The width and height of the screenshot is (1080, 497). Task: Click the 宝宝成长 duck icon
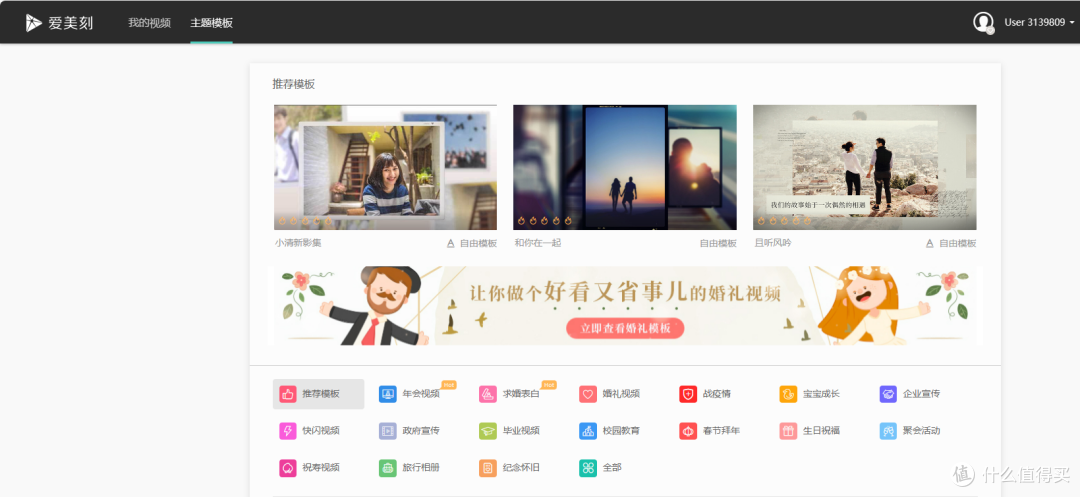[788, 394]
